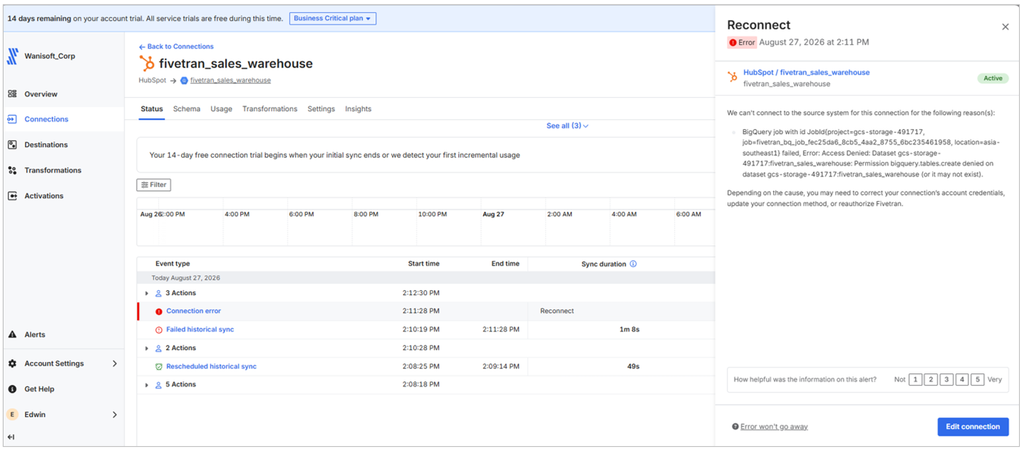1024x449 pixels.
Task: Click the fivetran_sales_warehouse breadcrumb destination link
Action: point(231,80)
